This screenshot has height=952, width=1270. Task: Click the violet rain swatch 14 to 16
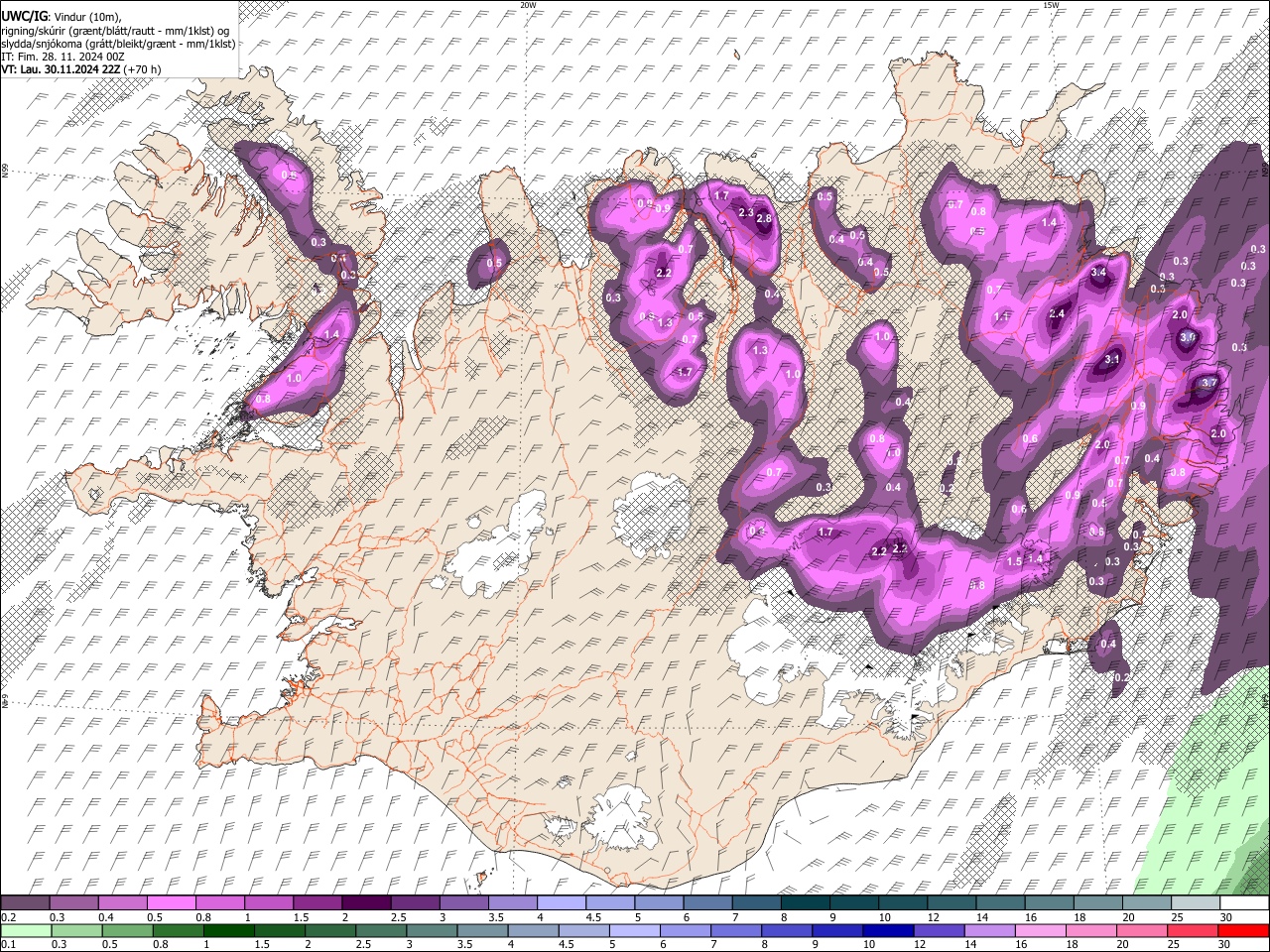click(990, 930)
